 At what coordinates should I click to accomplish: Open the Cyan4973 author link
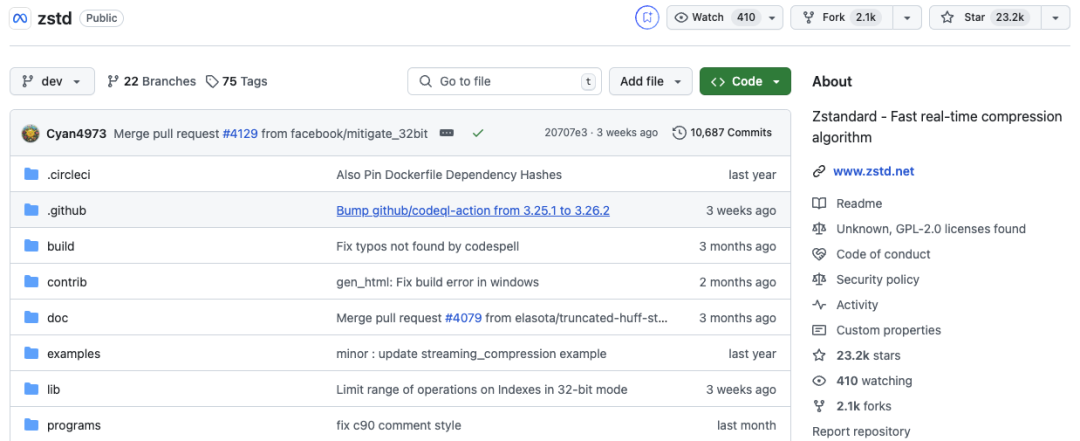tap(76, 133)
